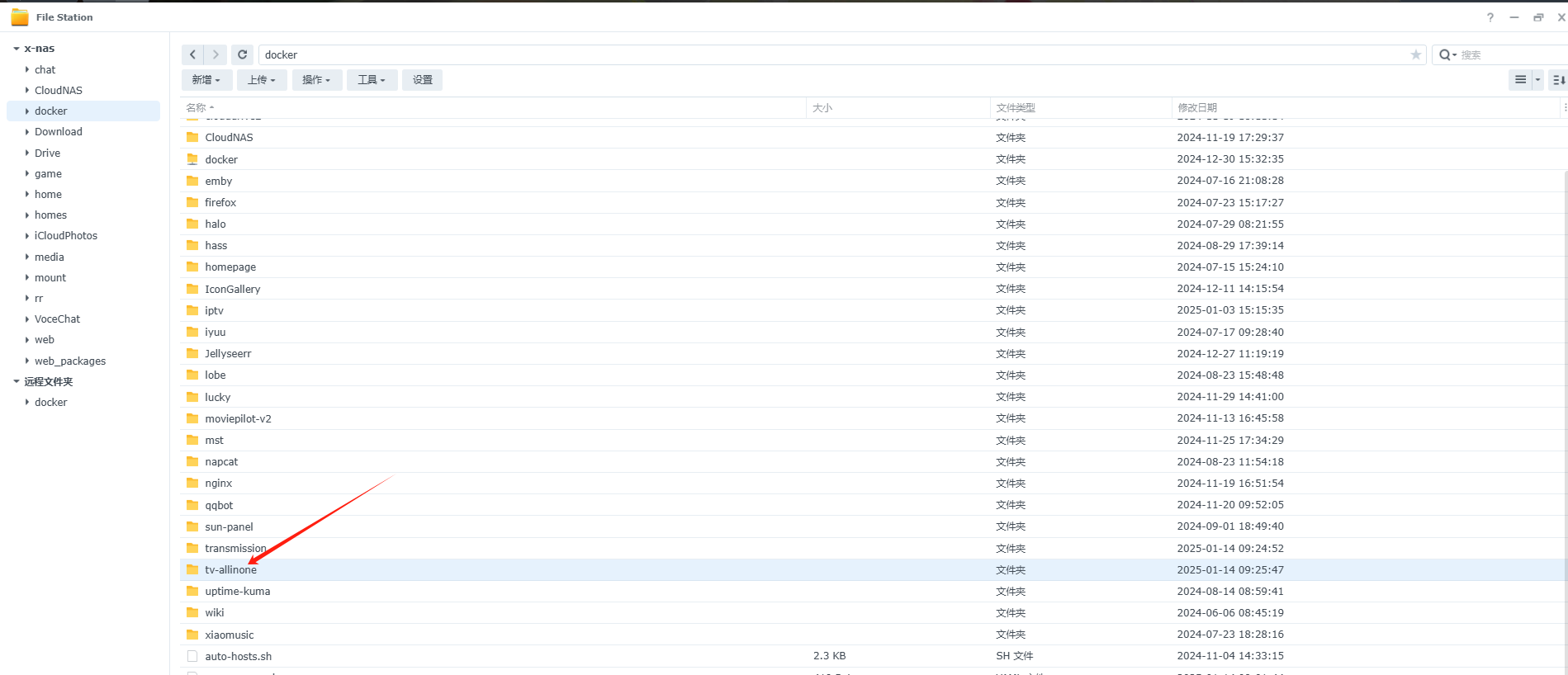Expand the Download folder in tree
The width and height of the screenshot is (1568, 675).
(27, 132)
